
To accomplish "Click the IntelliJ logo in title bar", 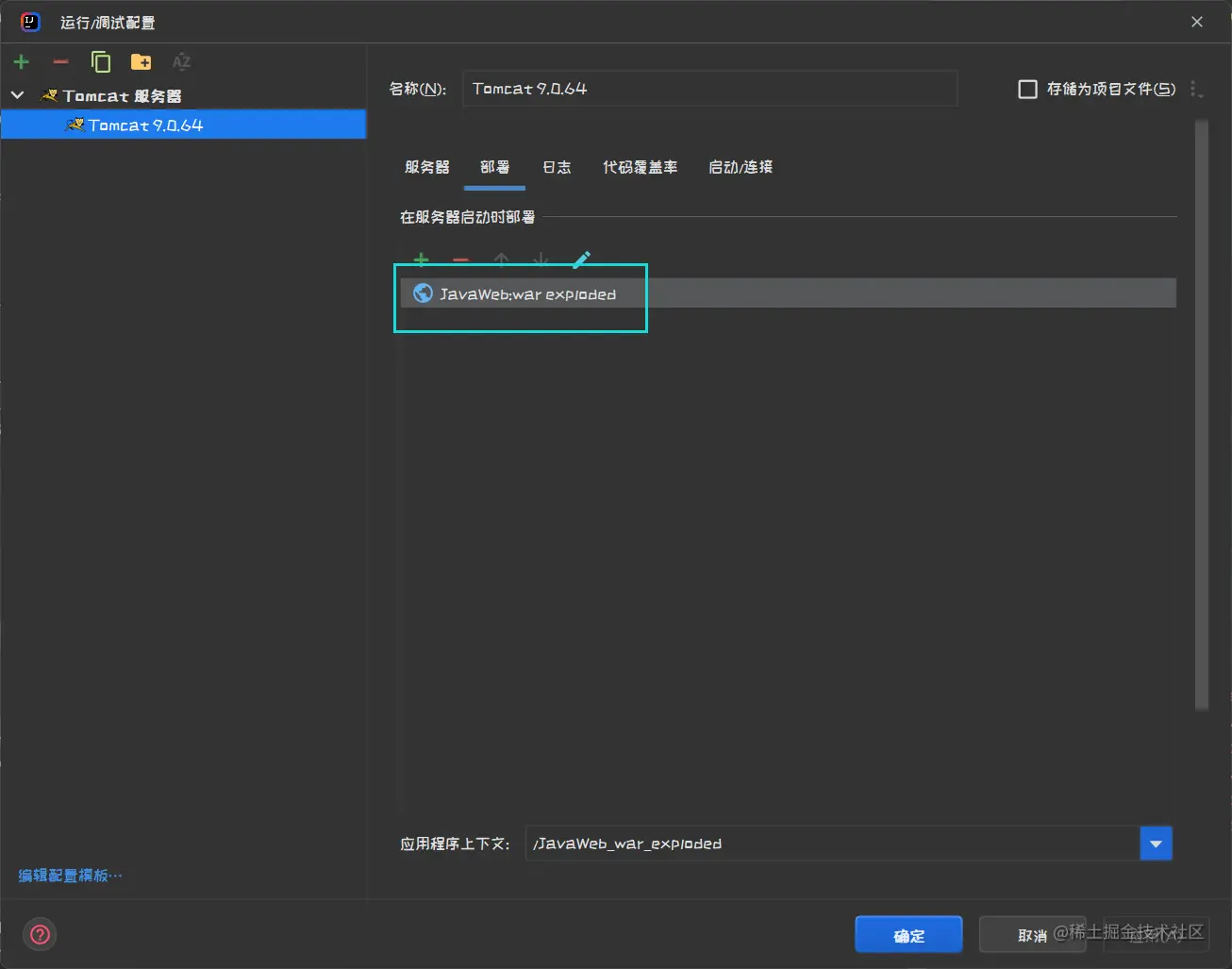I will (30, 22).
